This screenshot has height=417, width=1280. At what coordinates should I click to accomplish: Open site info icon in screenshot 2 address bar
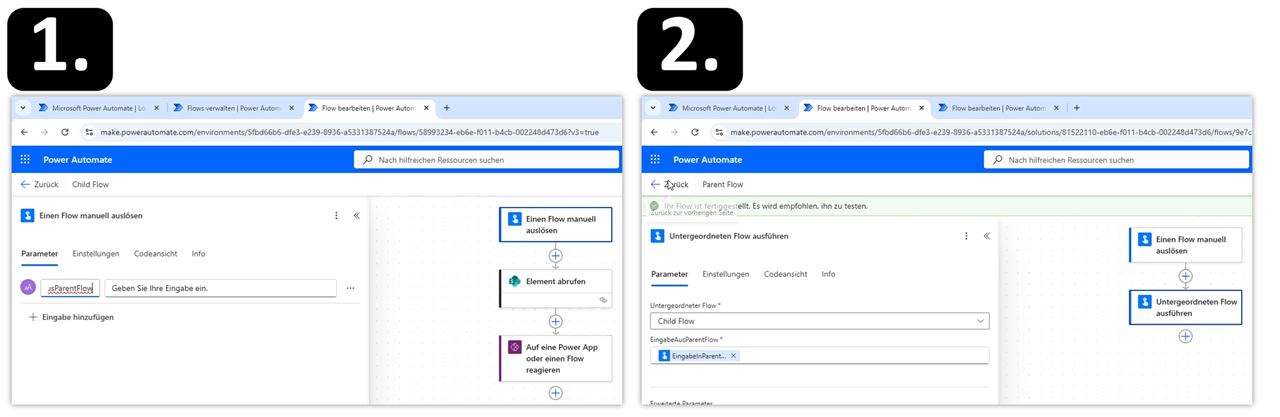point(719,132)
